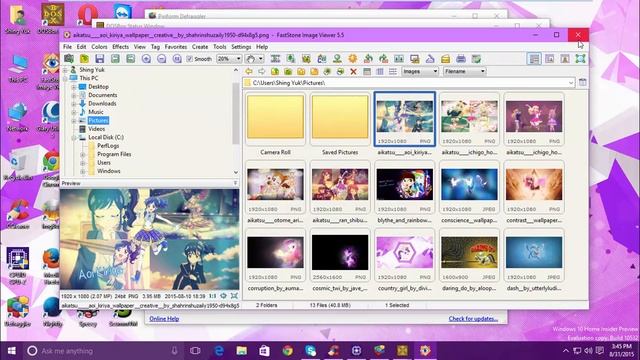Switch to details view columns icon
This screenshot has height=360, width=640.
click(x=380, y=71)
